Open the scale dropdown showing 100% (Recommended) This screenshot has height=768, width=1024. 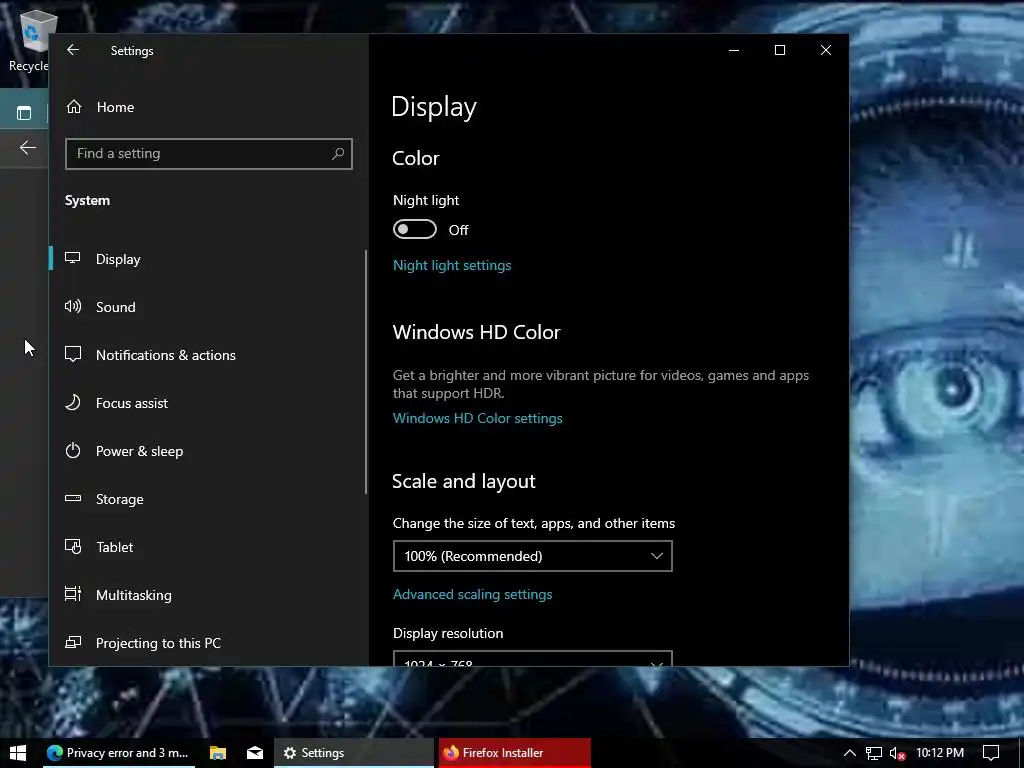pos(532,556)
